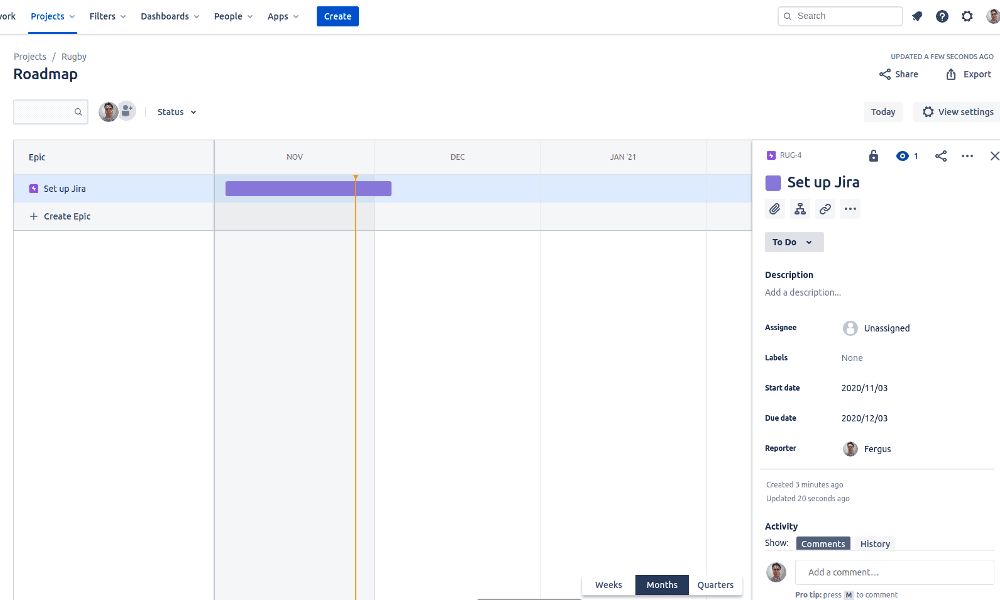1000x600 pixels.
Task: Open the Projects breadcrumb link
Action: click(x=30, y=57)
